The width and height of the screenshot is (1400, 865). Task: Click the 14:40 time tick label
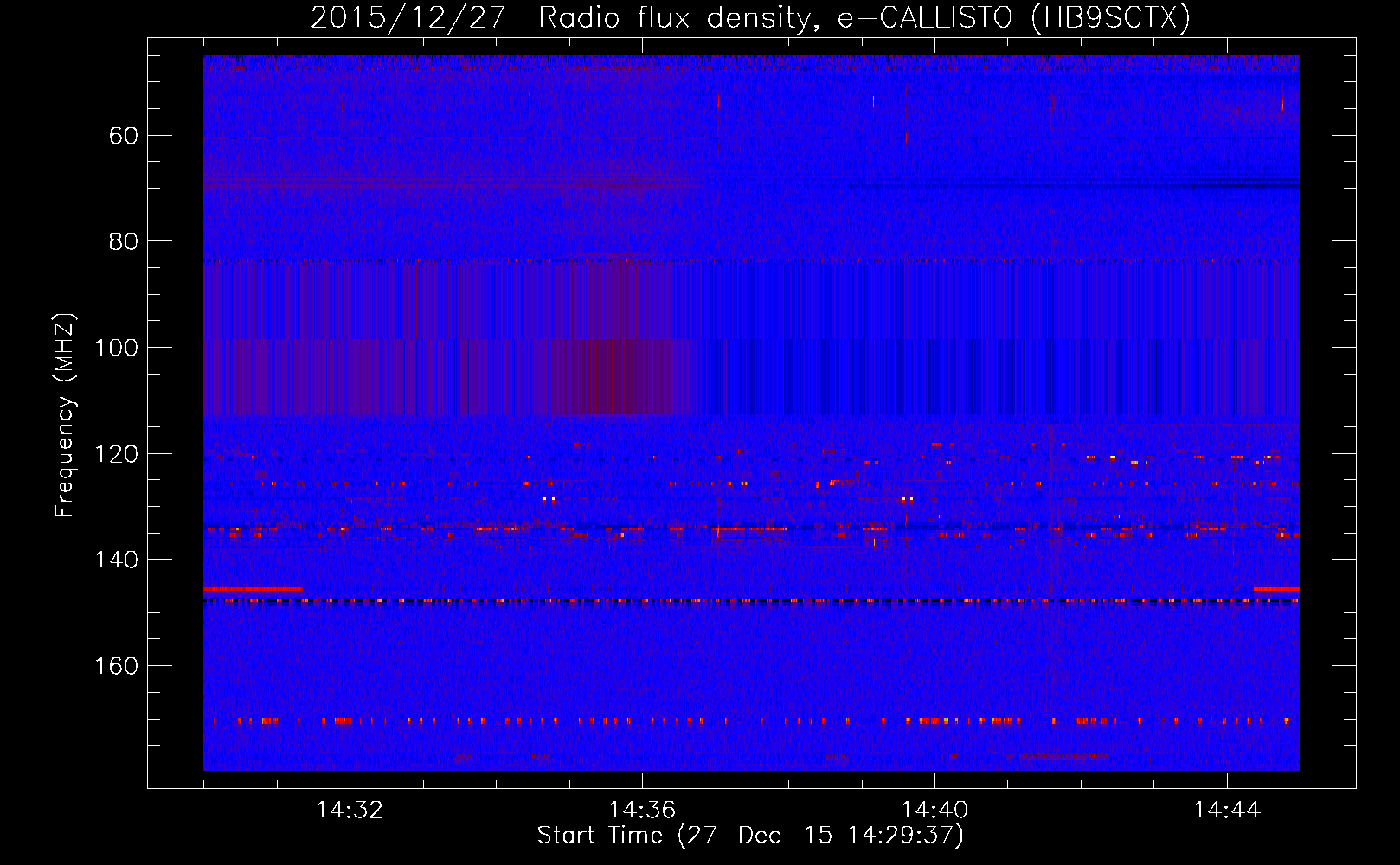tap(934, 811)
